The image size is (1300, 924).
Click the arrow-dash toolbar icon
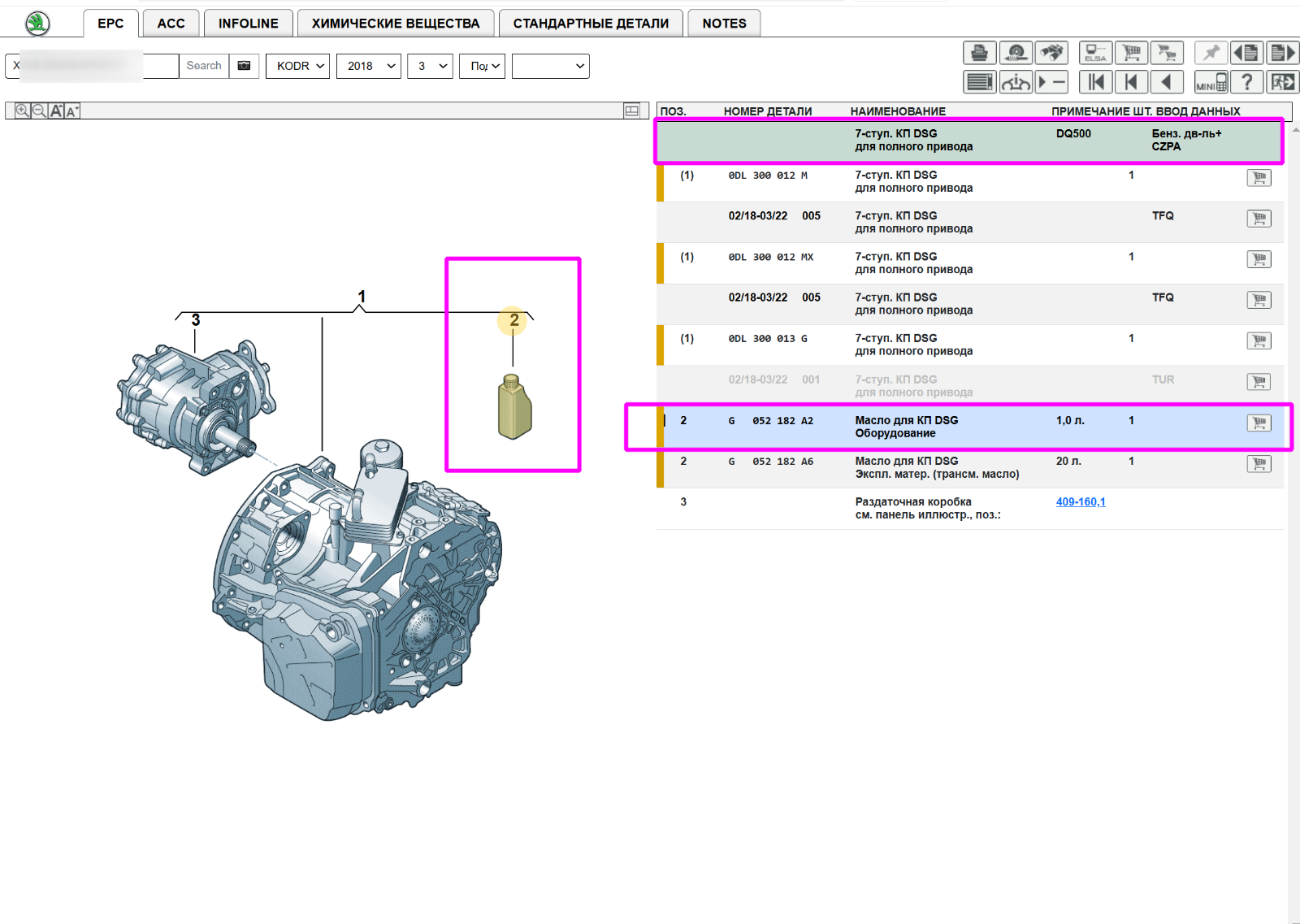point(1051,82)
